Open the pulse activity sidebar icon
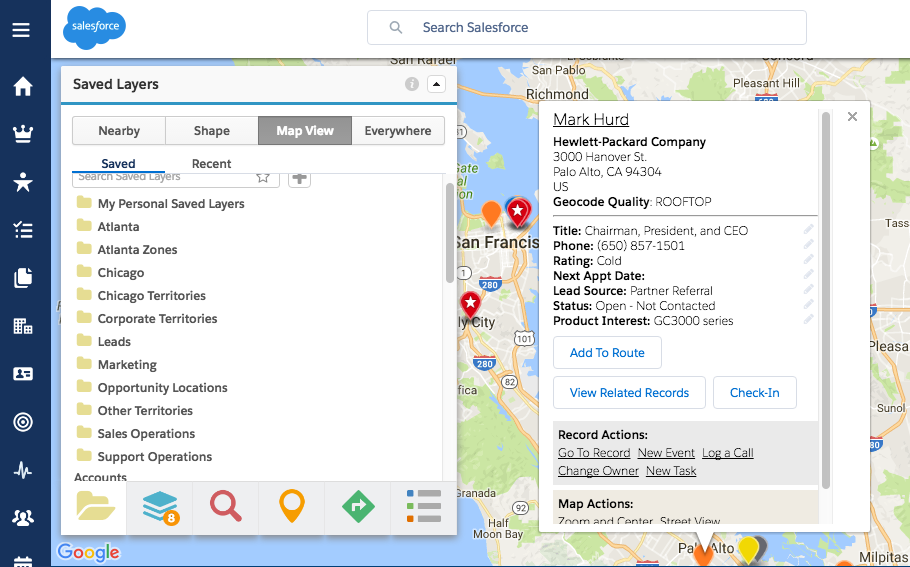This screenshot has width=910, height=567. pyautogui.click(x=23, y=470)
